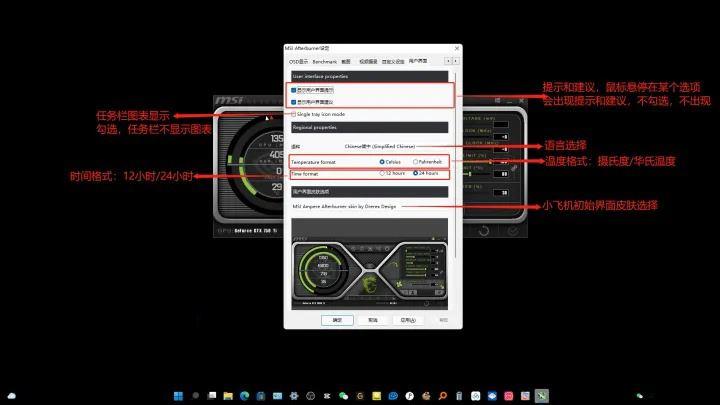Choose the 24 hours time format
The height and width of the screenshot is (405, 720).
pyautogui.click(x=416, y=174)
